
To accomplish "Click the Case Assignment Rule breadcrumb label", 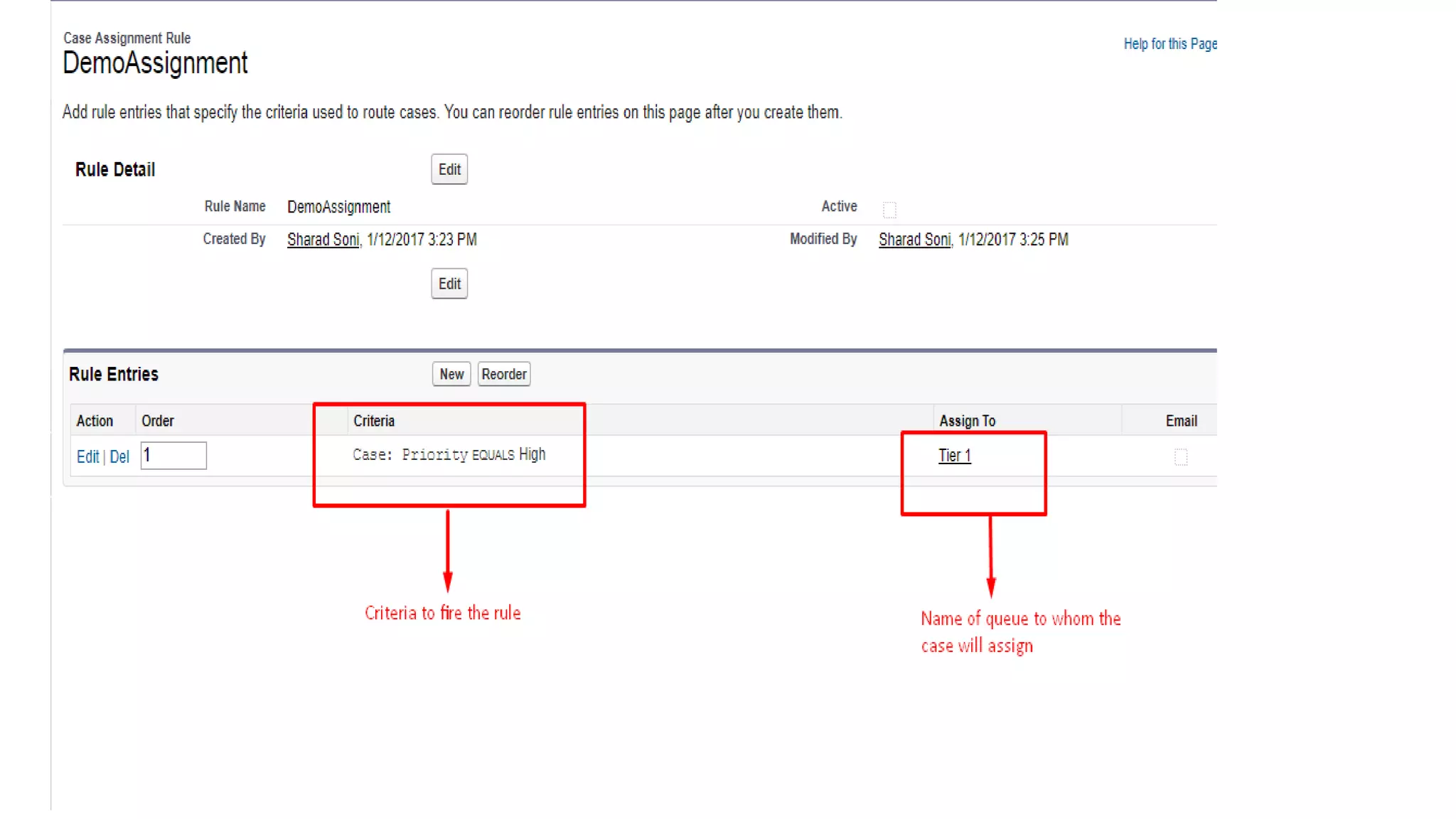I will click(127, 38).
